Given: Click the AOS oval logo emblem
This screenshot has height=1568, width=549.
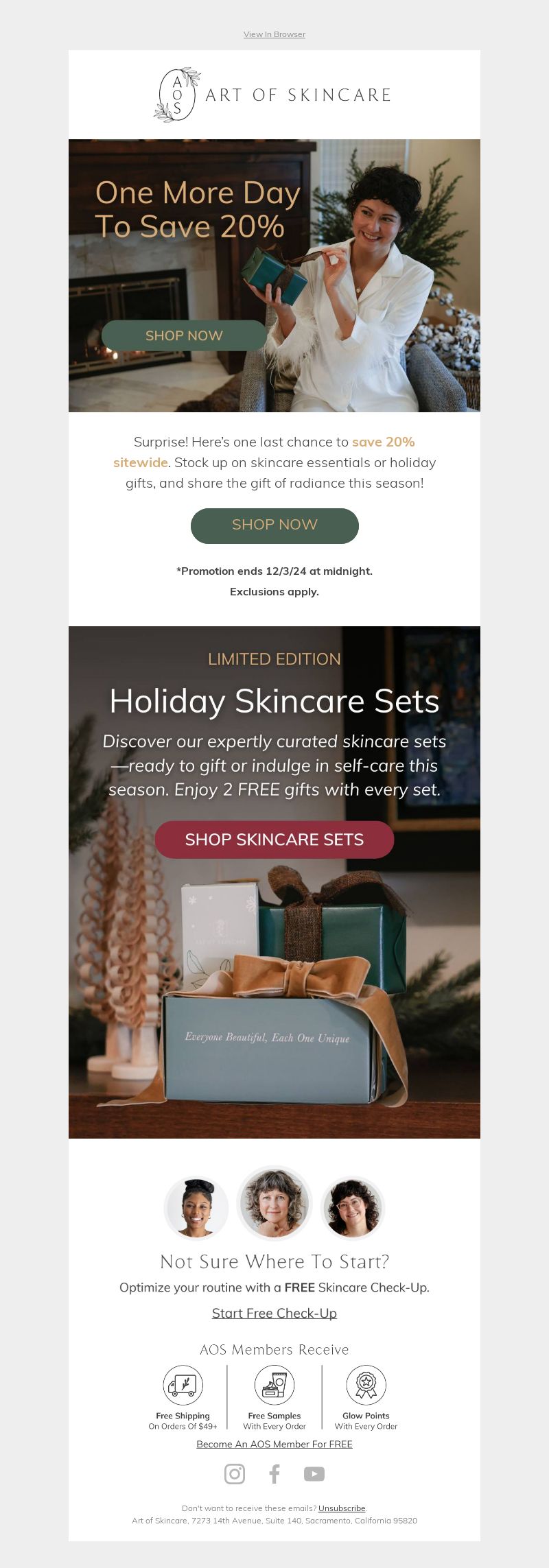Looking at the screenshot, I should [177, 95].
